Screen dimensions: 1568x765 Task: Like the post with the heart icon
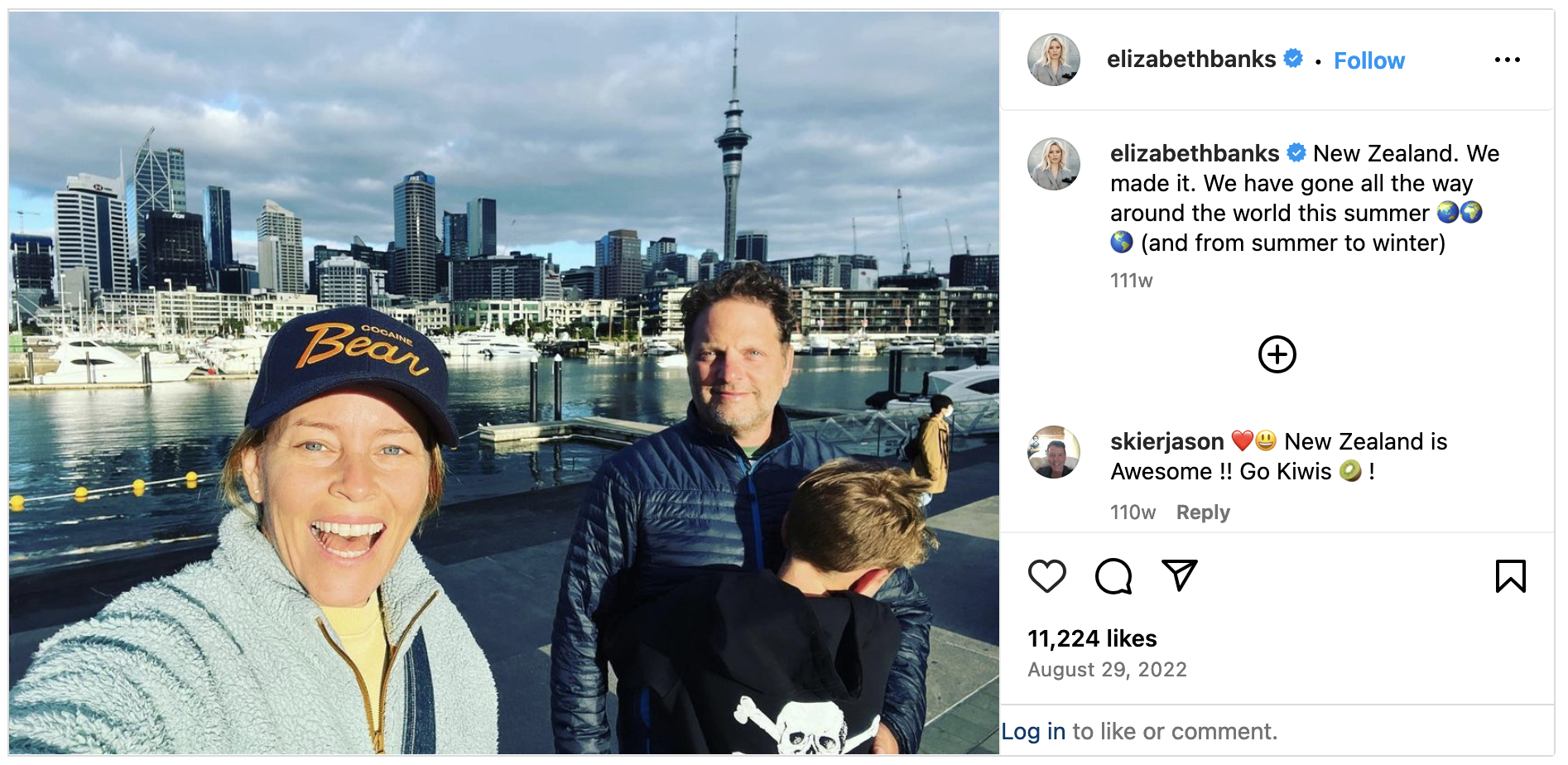coord(1046,575)
